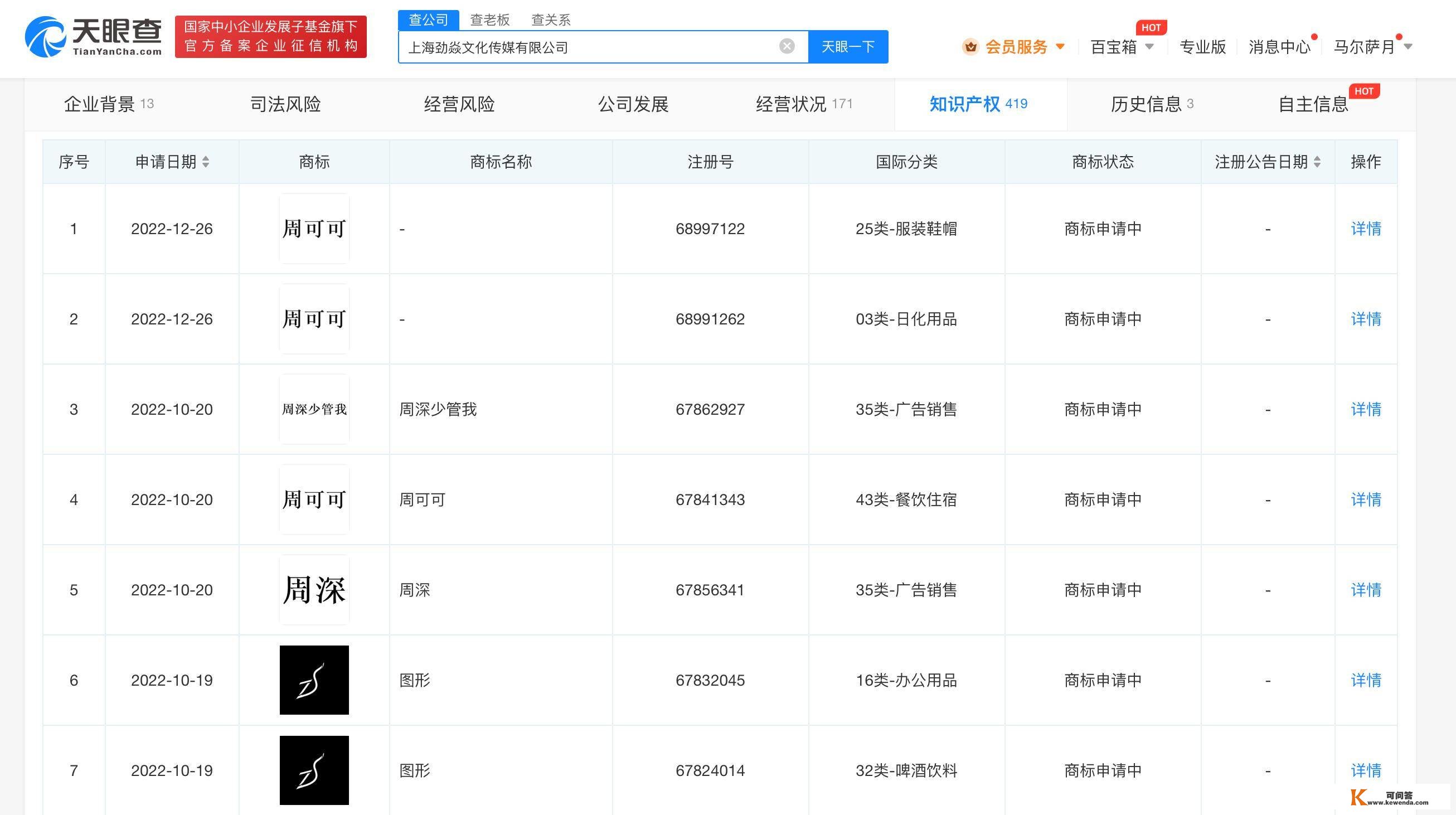Clear the search box with the X icon
The width and height of the screenshot is (1456, 815).
point(787,46)
